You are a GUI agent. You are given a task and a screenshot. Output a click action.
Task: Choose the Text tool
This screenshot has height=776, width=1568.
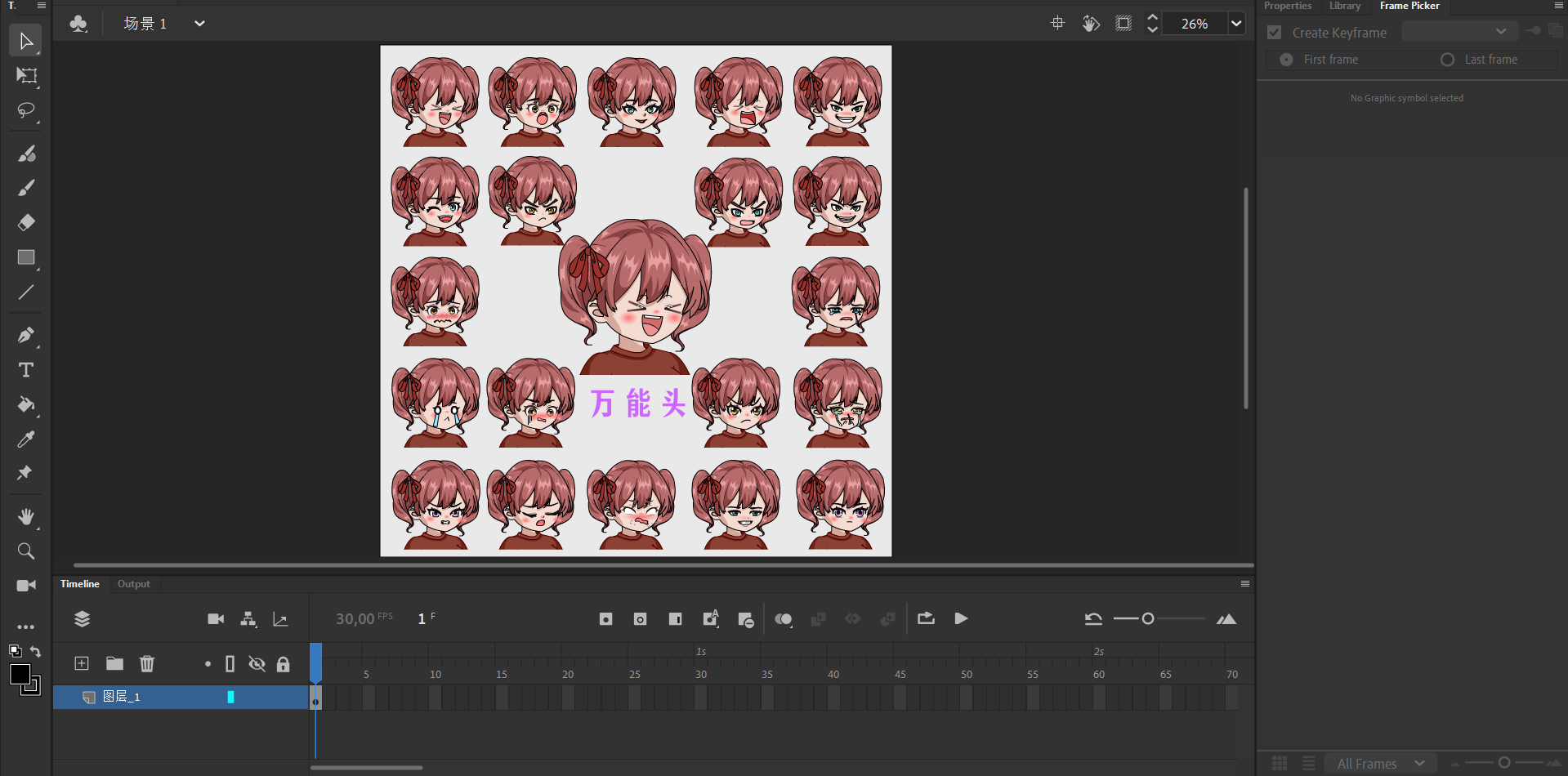[x=26, y=370]
